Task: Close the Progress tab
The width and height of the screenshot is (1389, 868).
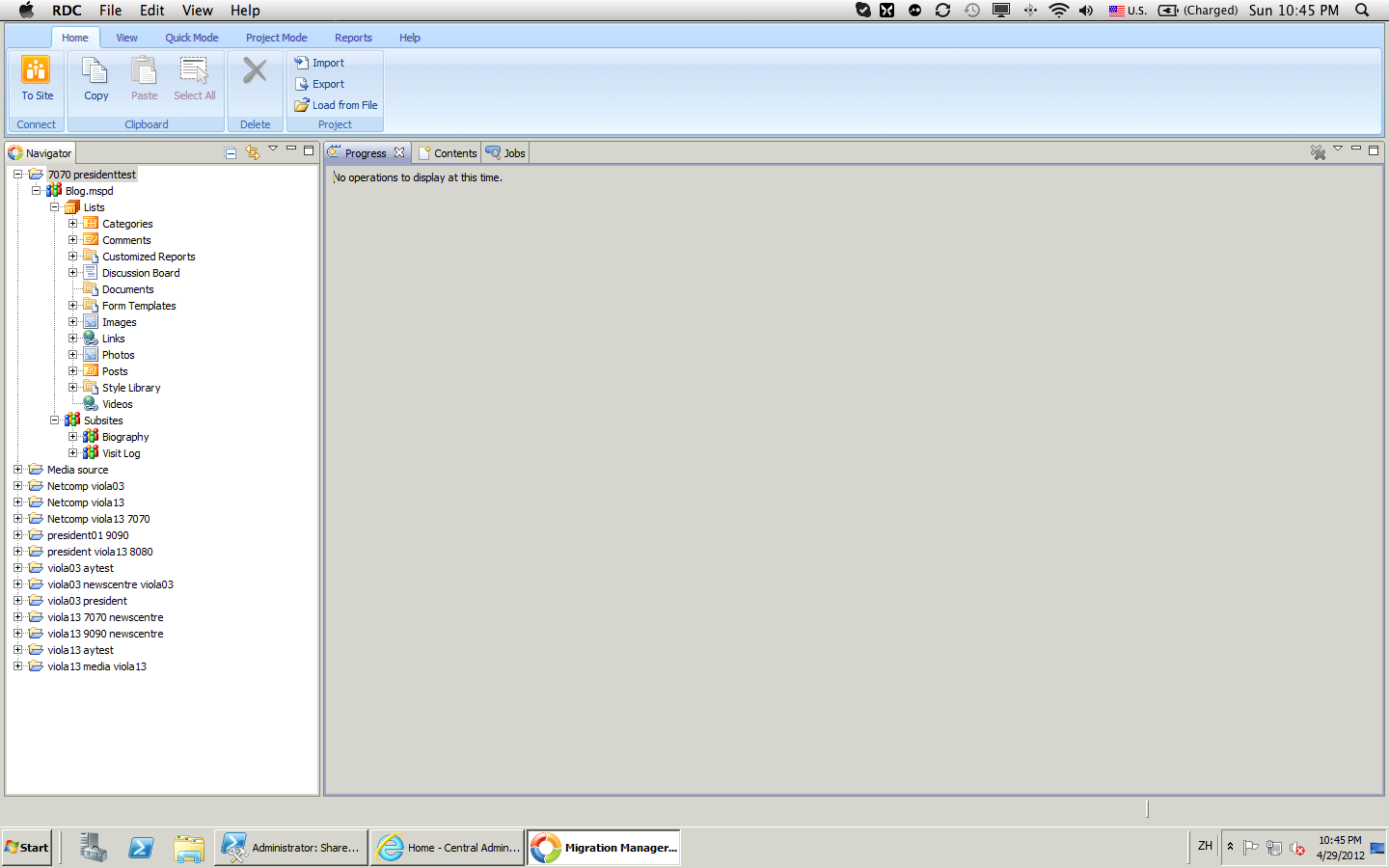Action: point(399,153)
